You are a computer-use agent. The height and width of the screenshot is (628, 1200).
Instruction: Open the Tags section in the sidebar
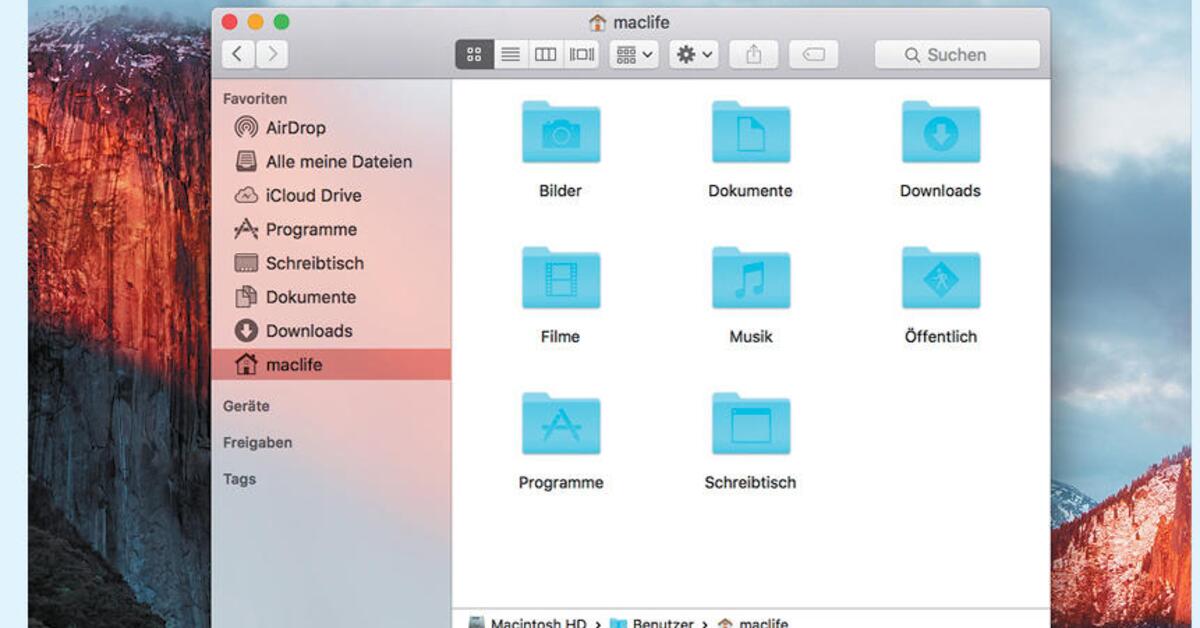pyautogui.click(x=240, y=479)
